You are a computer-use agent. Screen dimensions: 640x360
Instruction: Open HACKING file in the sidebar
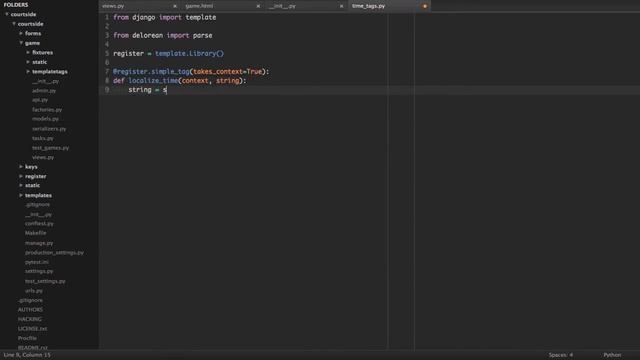[30, 319]
